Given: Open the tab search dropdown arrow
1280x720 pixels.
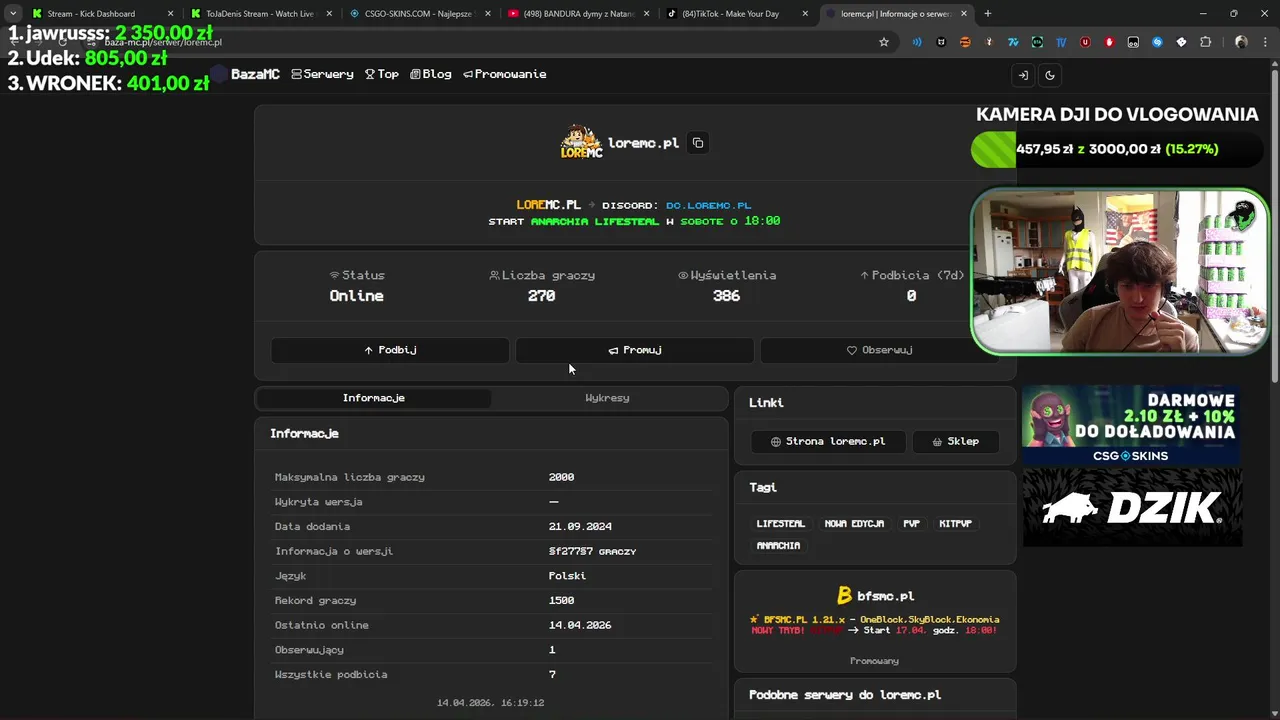Looking at the screenshot, I should click(12, 13).
